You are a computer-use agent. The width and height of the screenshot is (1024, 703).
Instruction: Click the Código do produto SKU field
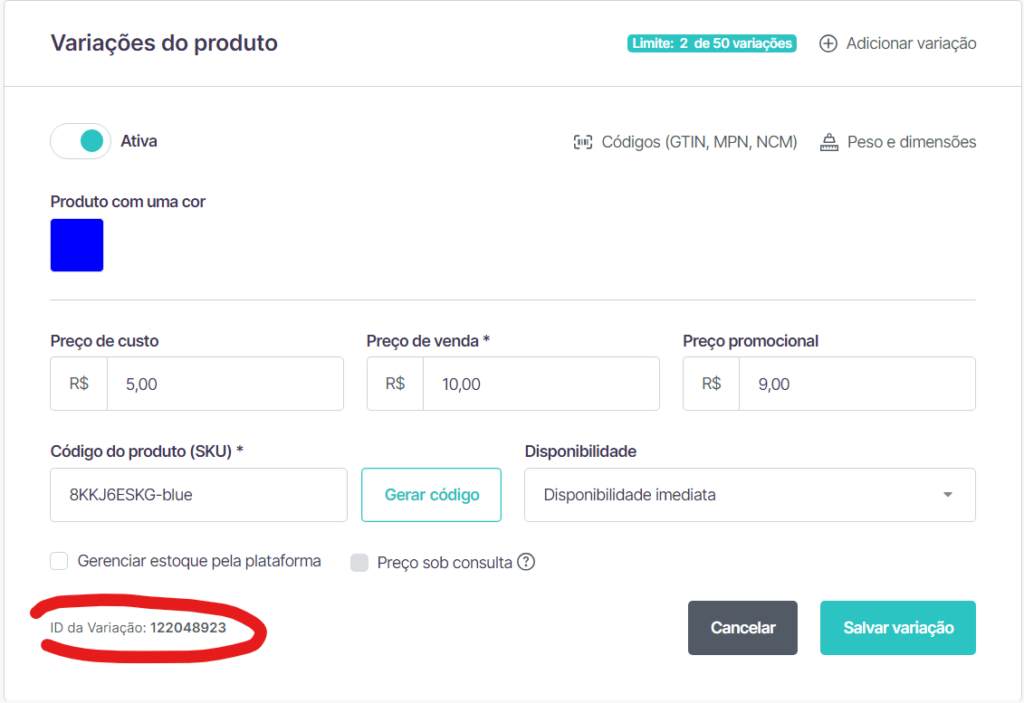point(199,495)
